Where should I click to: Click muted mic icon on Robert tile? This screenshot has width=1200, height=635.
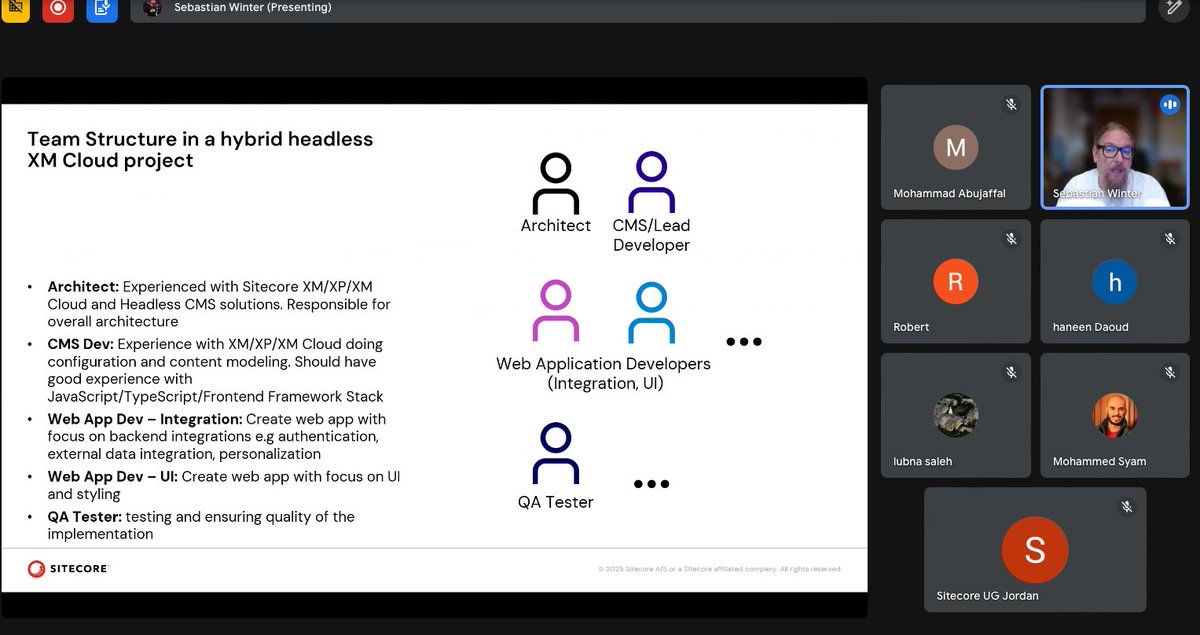pos(1011,239)
